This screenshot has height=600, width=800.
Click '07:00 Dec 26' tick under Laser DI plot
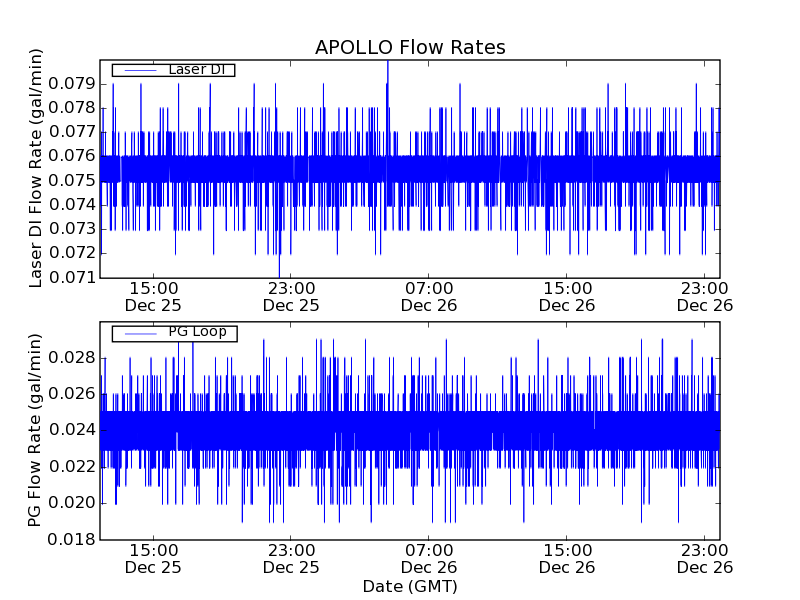point(429,297)
